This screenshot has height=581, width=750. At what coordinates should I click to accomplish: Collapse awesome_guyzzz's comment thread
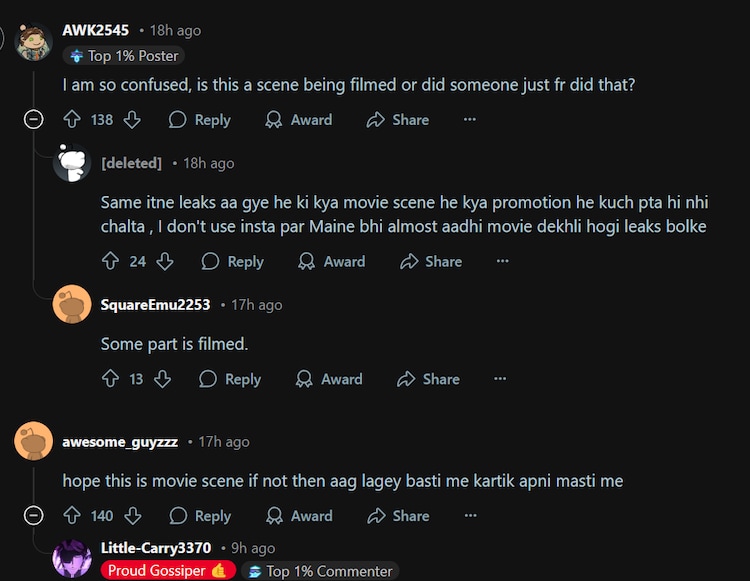pos(33,516)
